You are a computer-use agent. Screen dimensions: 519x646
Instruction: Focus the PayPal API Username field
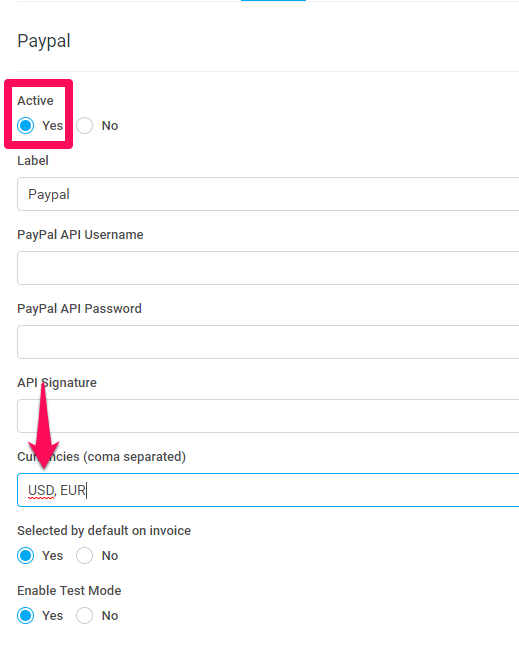[268, 268]
